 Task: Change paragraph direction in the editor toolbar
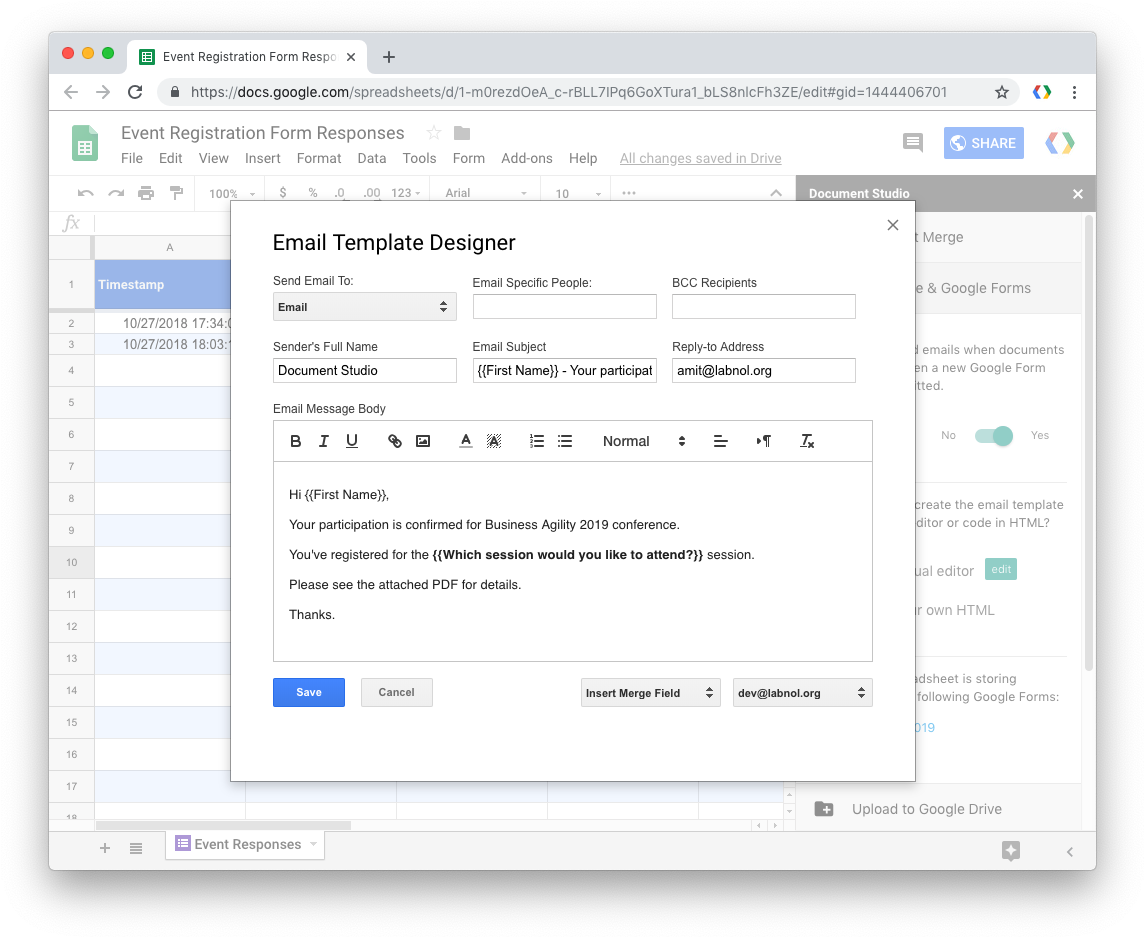(763, 440)
